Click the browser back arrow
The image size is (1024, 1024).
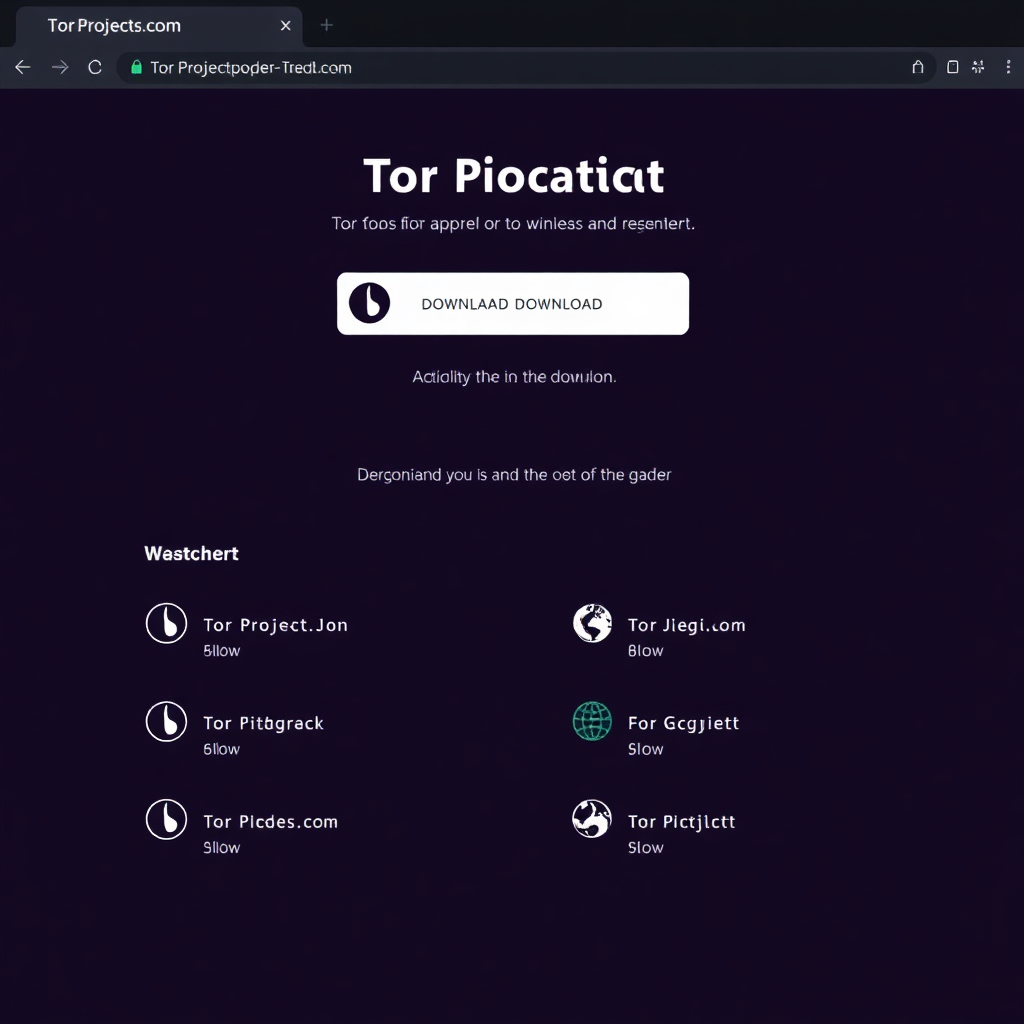[23, 67]
